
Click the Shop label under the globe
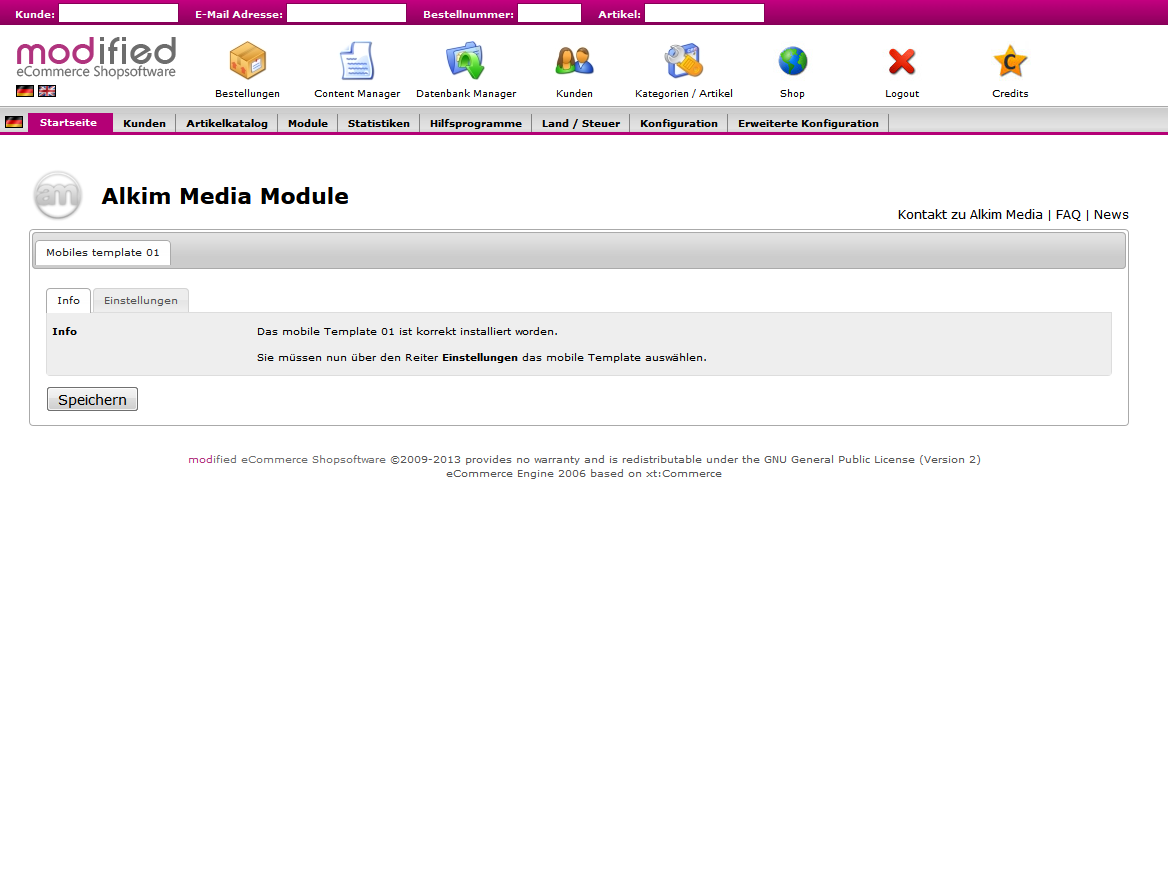(x=793, y=94)
